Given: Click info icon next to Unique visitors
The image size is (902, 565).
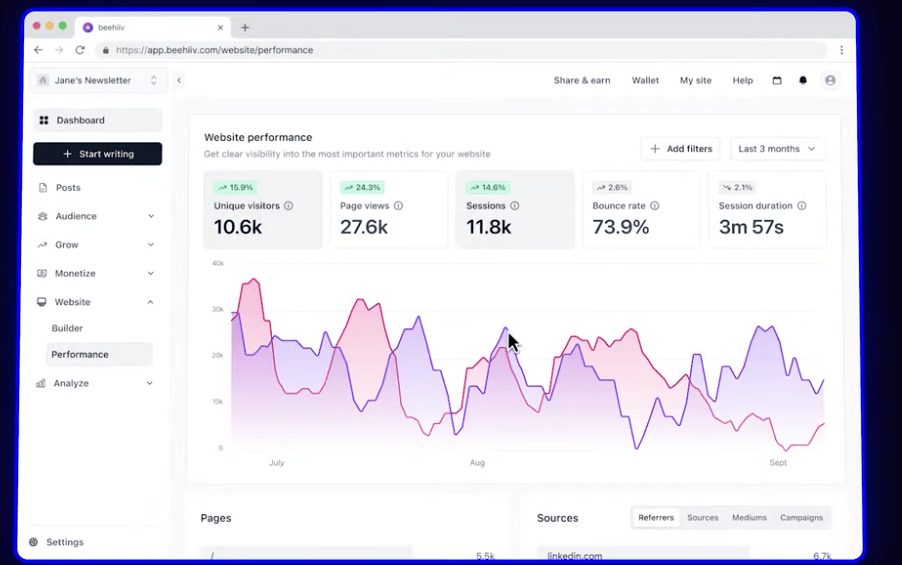Looking at the screenshot, I should (x=289, y=205).
